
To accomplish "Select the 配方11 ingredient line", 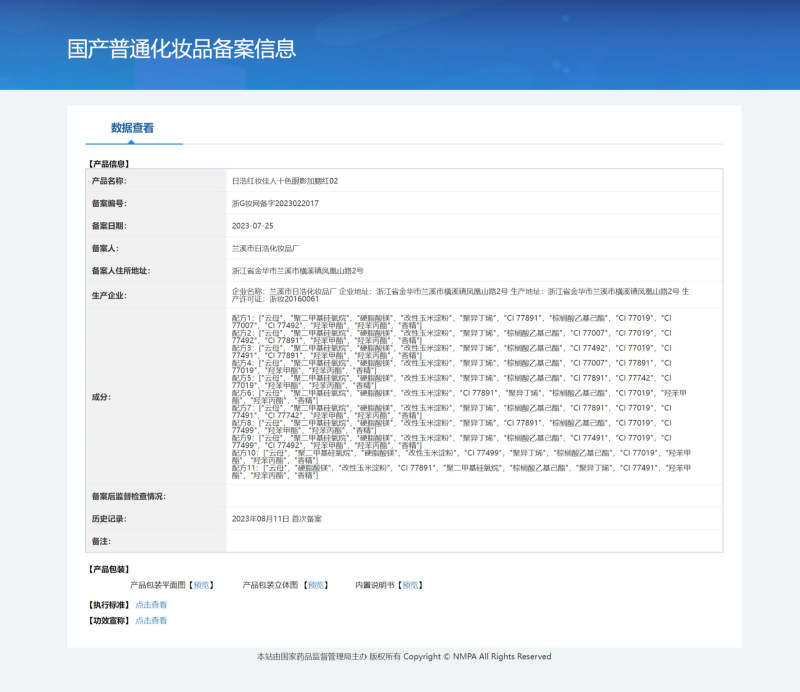I will (x=461, y=472).
